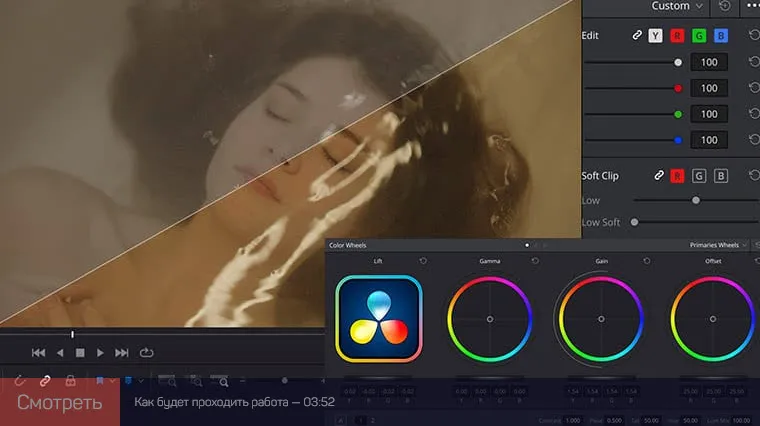
Task: Click the Gamma color wheel center point
Action: (x=490, y=319)
